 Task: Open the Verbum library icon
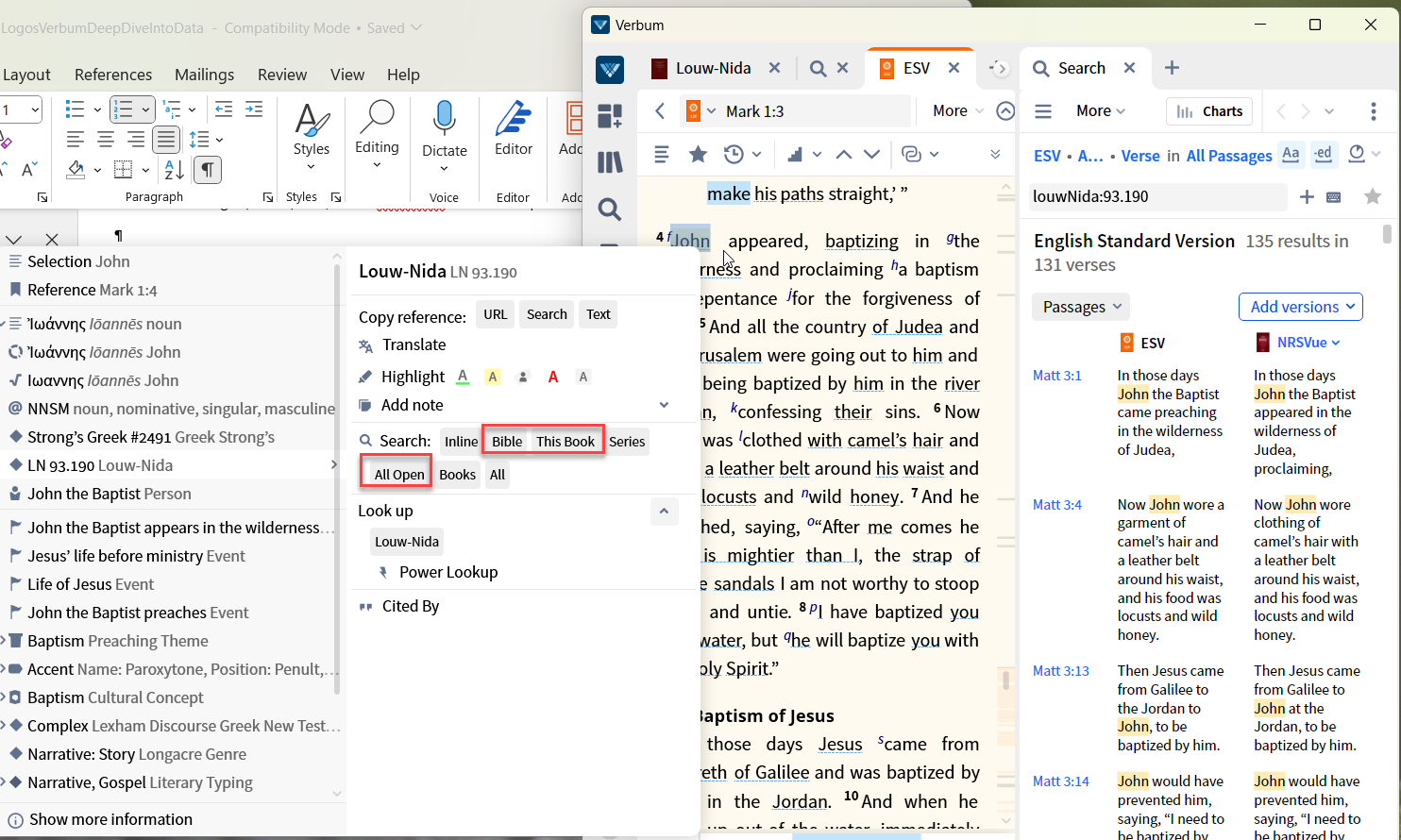pyautogui.click(x=610, y=162)
